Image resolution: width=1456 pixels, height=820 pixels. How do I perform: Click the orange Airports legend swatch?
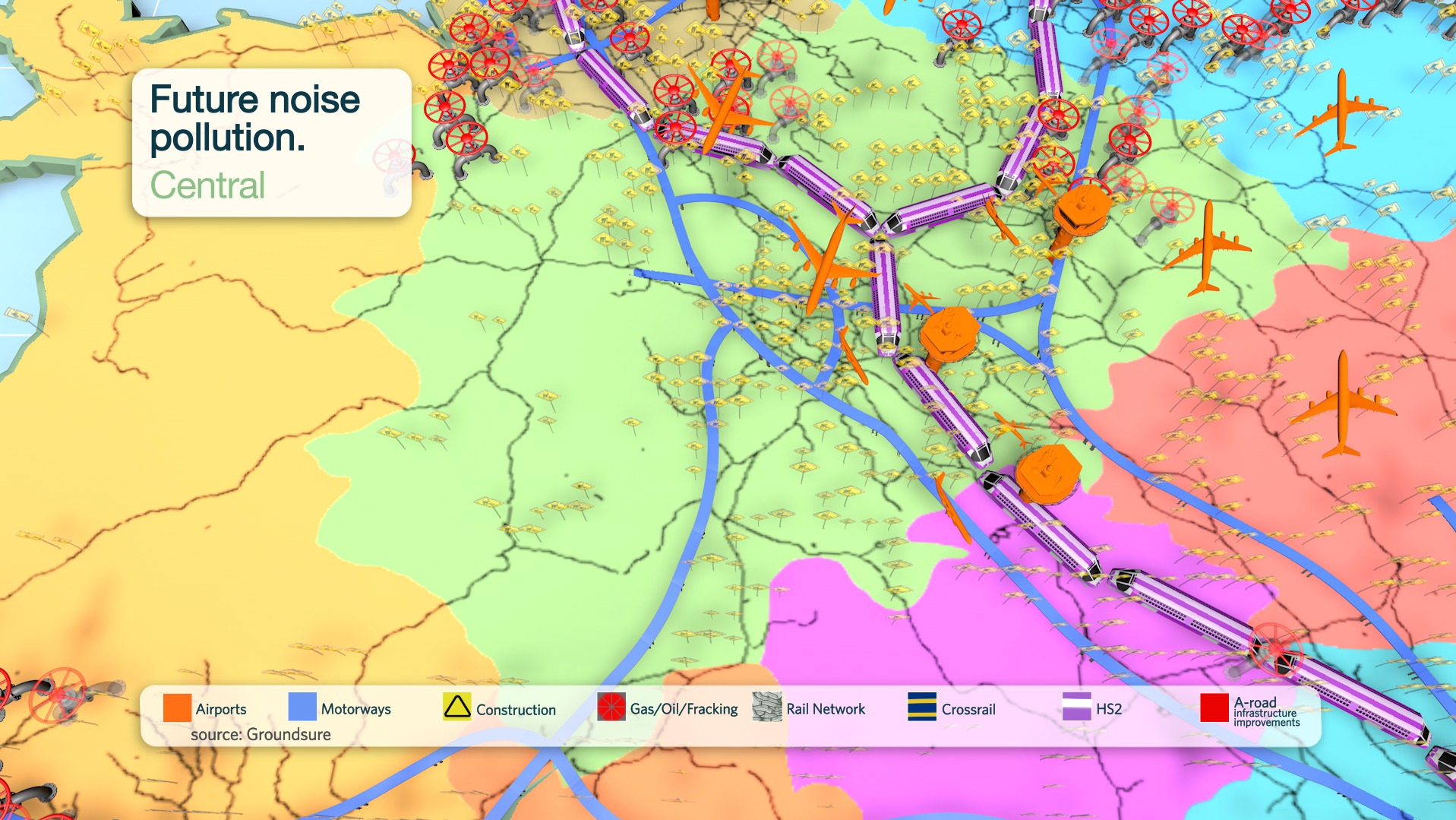click(177, 708)
